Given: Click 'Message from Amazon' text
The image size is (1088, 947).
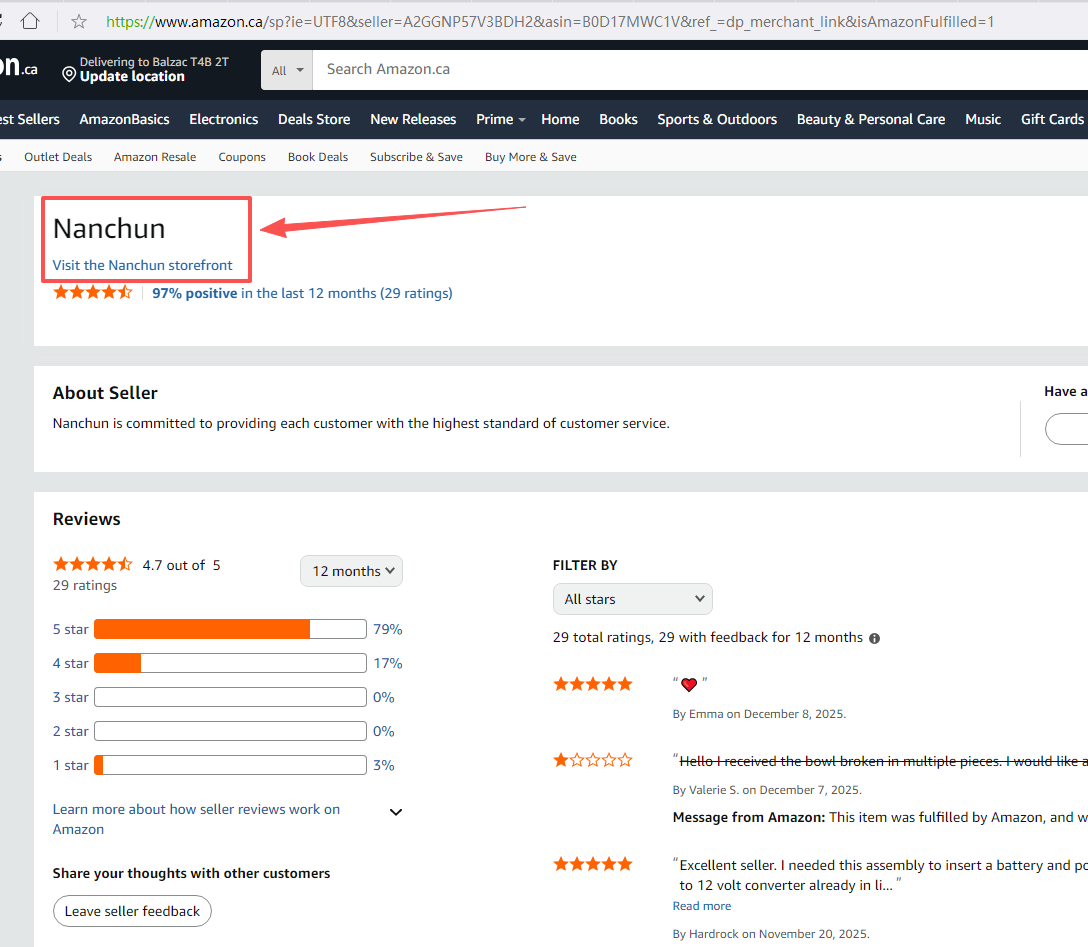Looking at the screenshot, I should click(x=749, y=817).
